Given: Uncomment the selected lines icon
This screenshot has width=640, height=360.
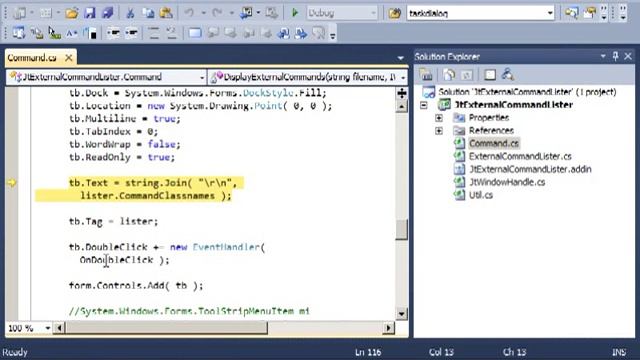Looking at the screenshot, I should 172,33.
